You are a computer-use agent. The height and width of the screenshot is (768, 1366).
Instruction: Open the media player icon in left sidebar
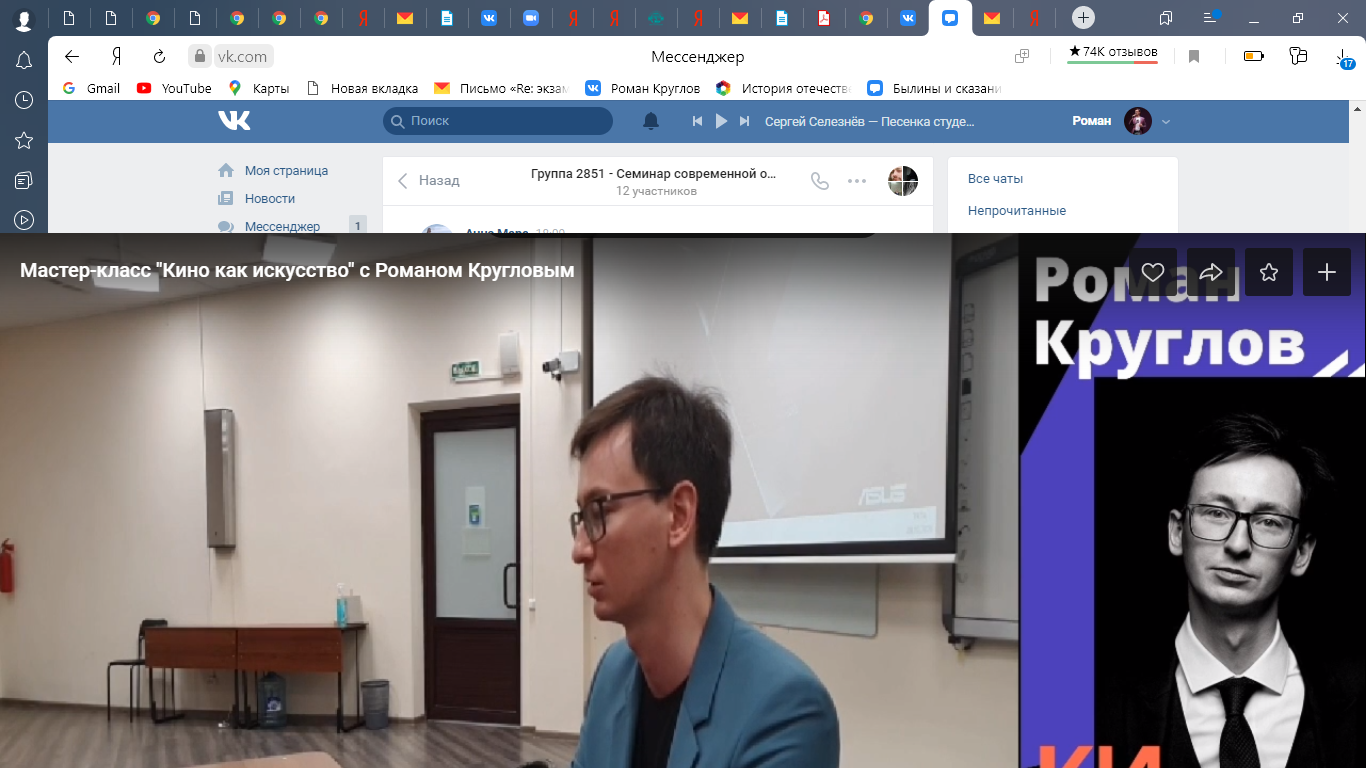pos(24,219)
